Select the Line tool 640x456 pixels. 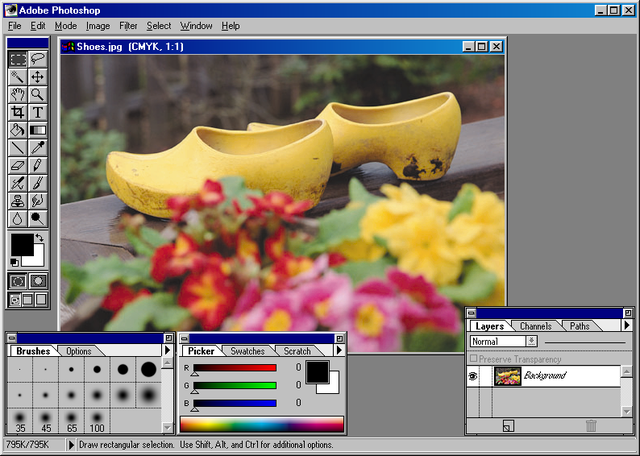tap(18, 148)
